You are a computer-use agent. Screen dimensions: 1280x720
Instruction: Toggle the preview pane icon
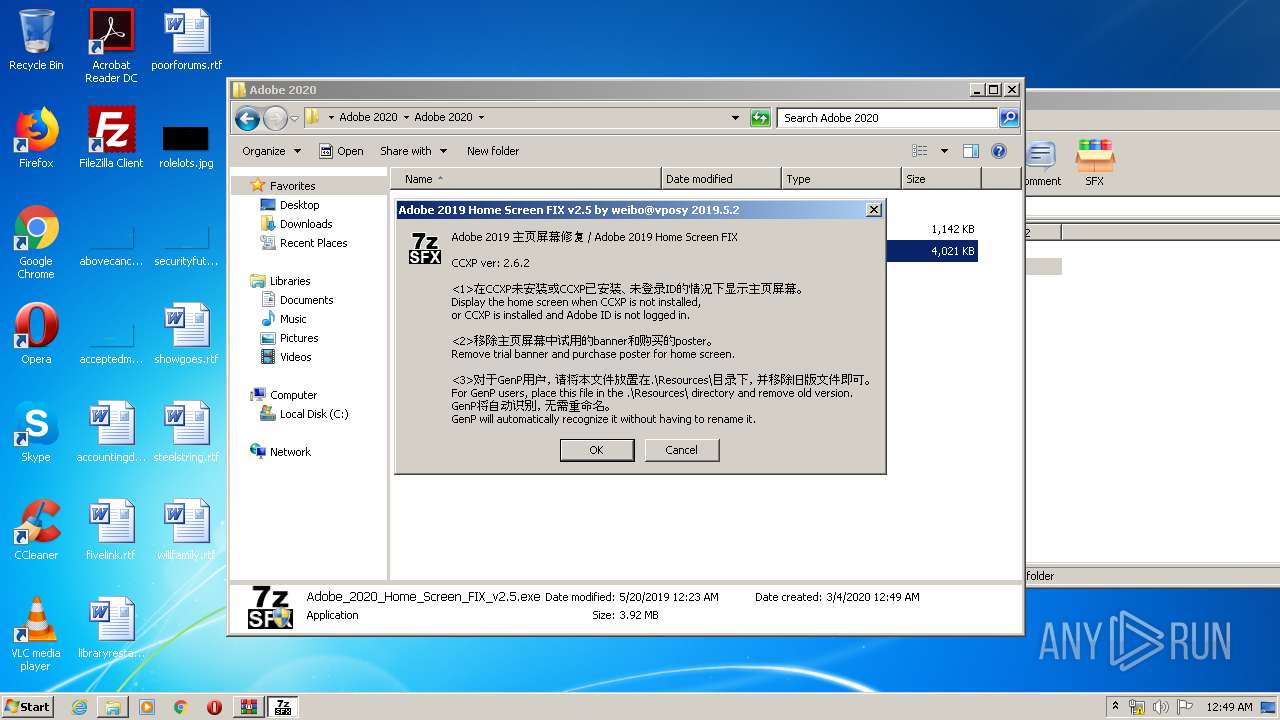[x=970, y=151]
